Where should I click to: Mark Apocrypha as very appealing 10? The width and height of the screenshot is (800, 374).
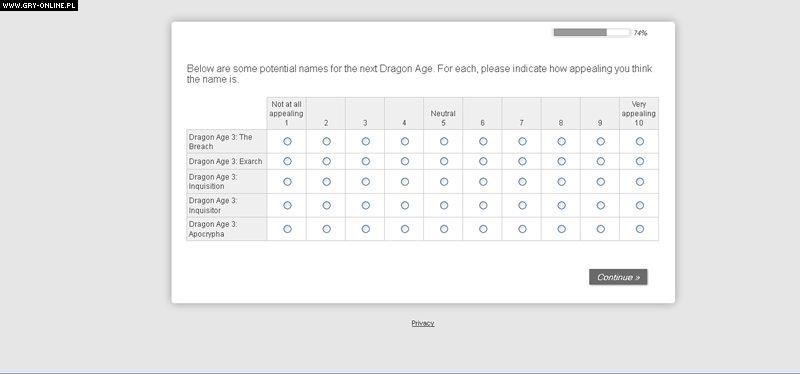[640, 229]
